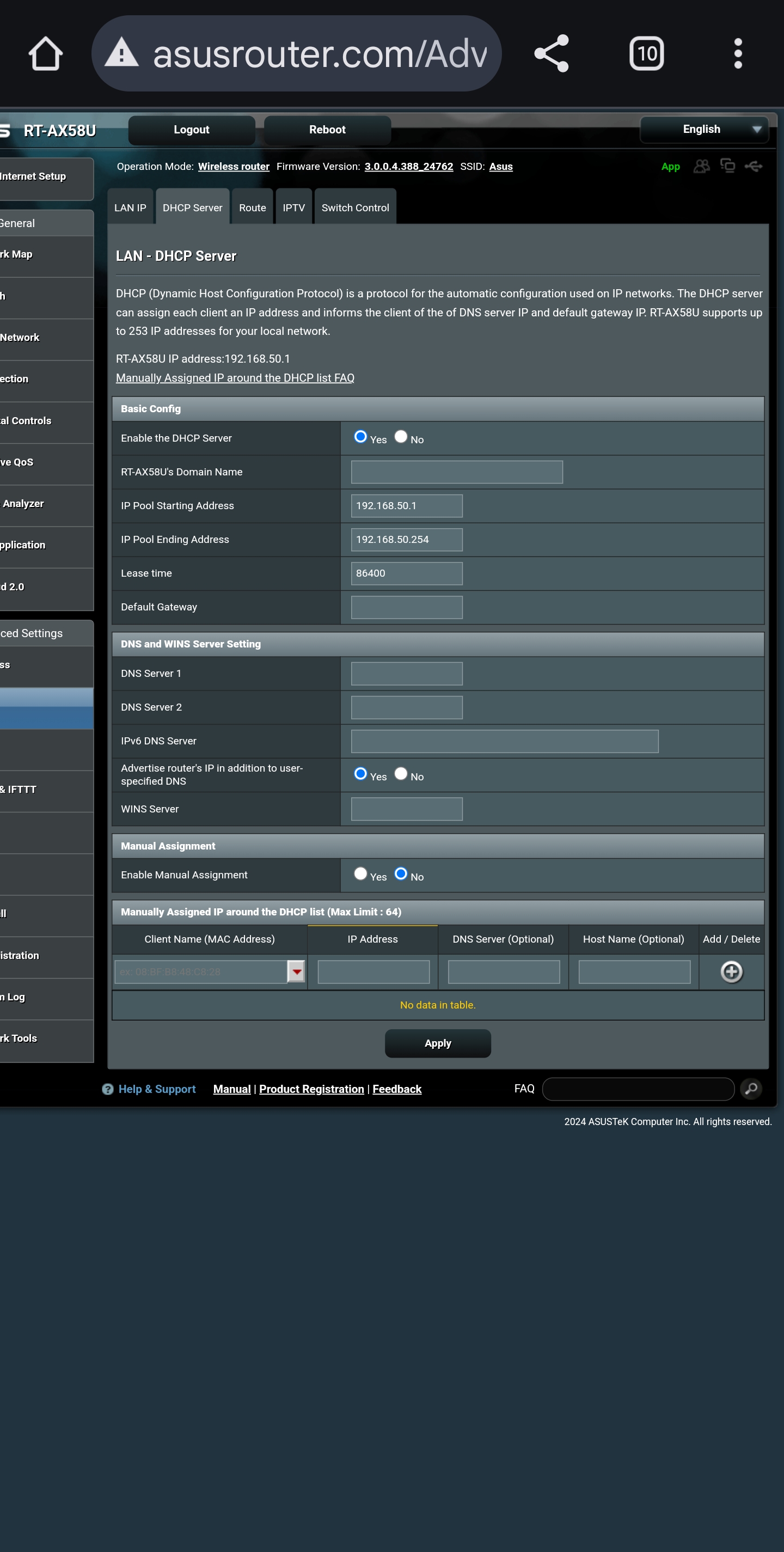Switch to the Route tab
784x1552 pixels.
tap(252, 206)
